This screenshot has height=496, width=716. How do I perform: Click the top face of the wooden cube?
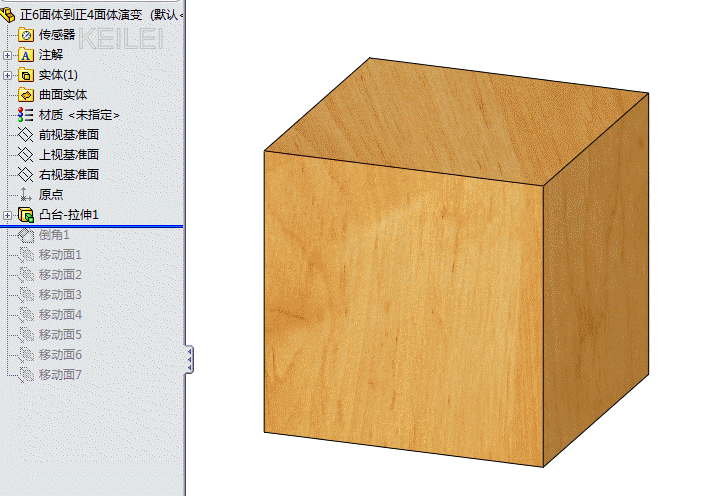[x=457, y=121]
